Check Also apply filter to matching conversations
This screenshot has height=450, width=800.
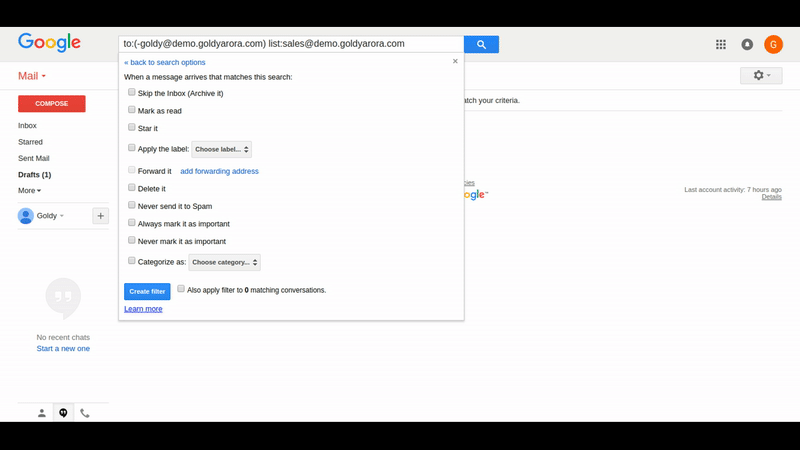click(181, 289)
